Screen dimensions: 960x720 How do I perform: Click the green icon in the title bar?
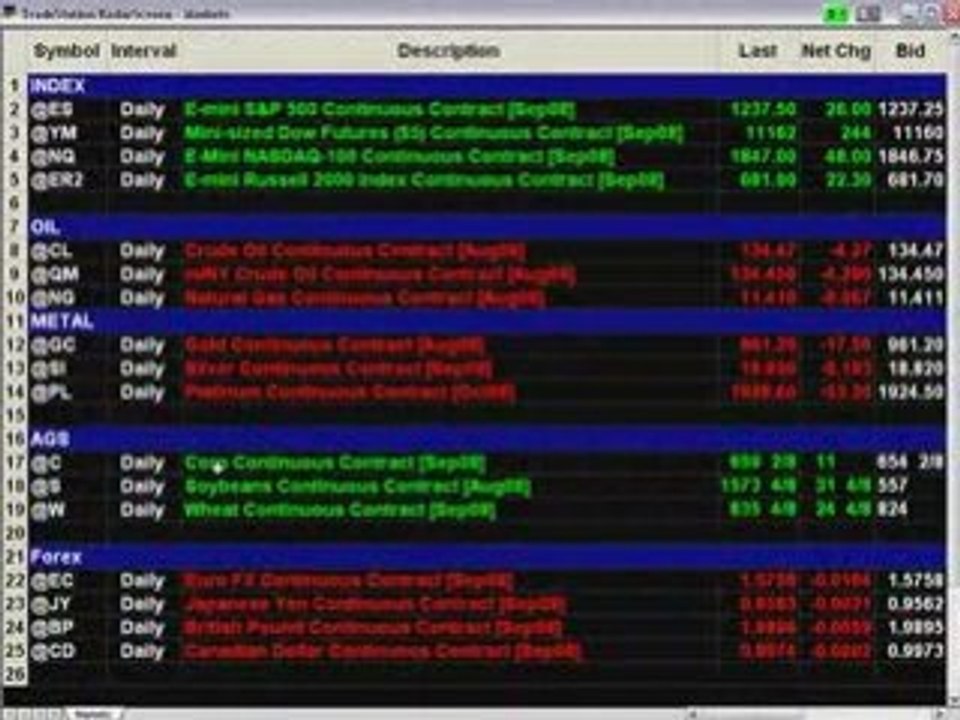(x=835, y=13)
